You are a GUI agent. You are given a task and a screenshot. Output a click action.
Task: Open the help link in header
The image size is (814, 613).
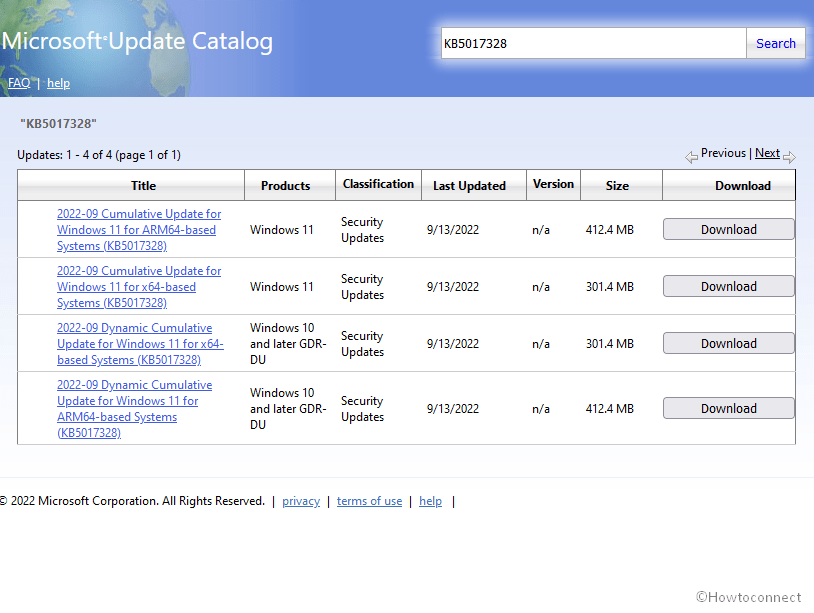[x=58, y=83]
